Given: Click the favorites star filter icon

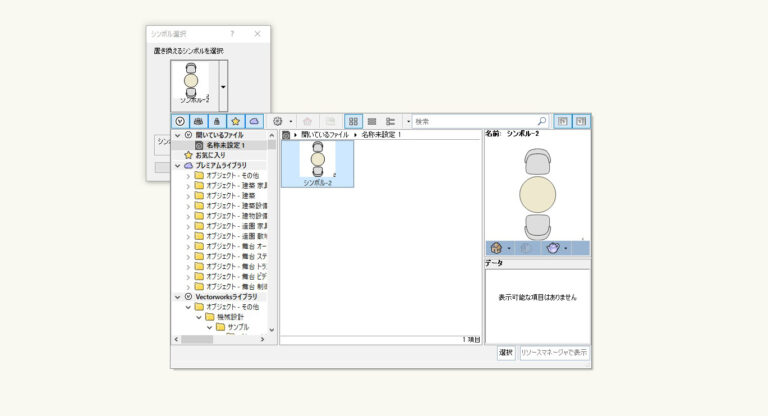Looking at the screenshot, I should point(236,121).
